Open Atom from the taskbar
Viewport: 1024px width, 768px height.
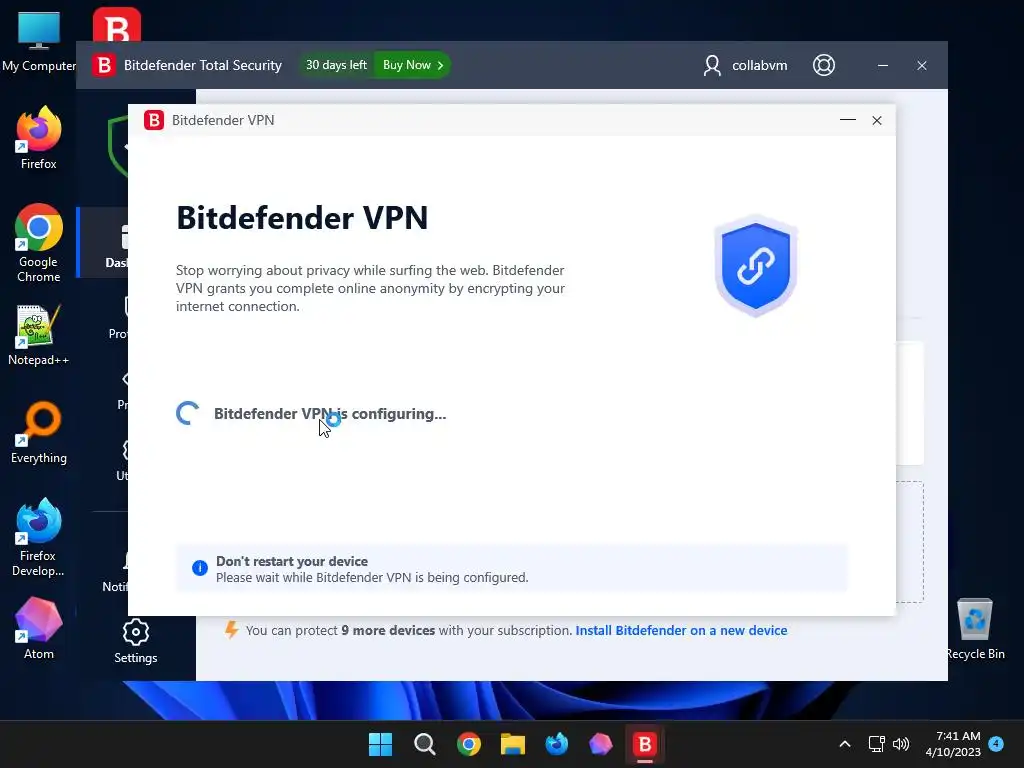pos(600,744)
